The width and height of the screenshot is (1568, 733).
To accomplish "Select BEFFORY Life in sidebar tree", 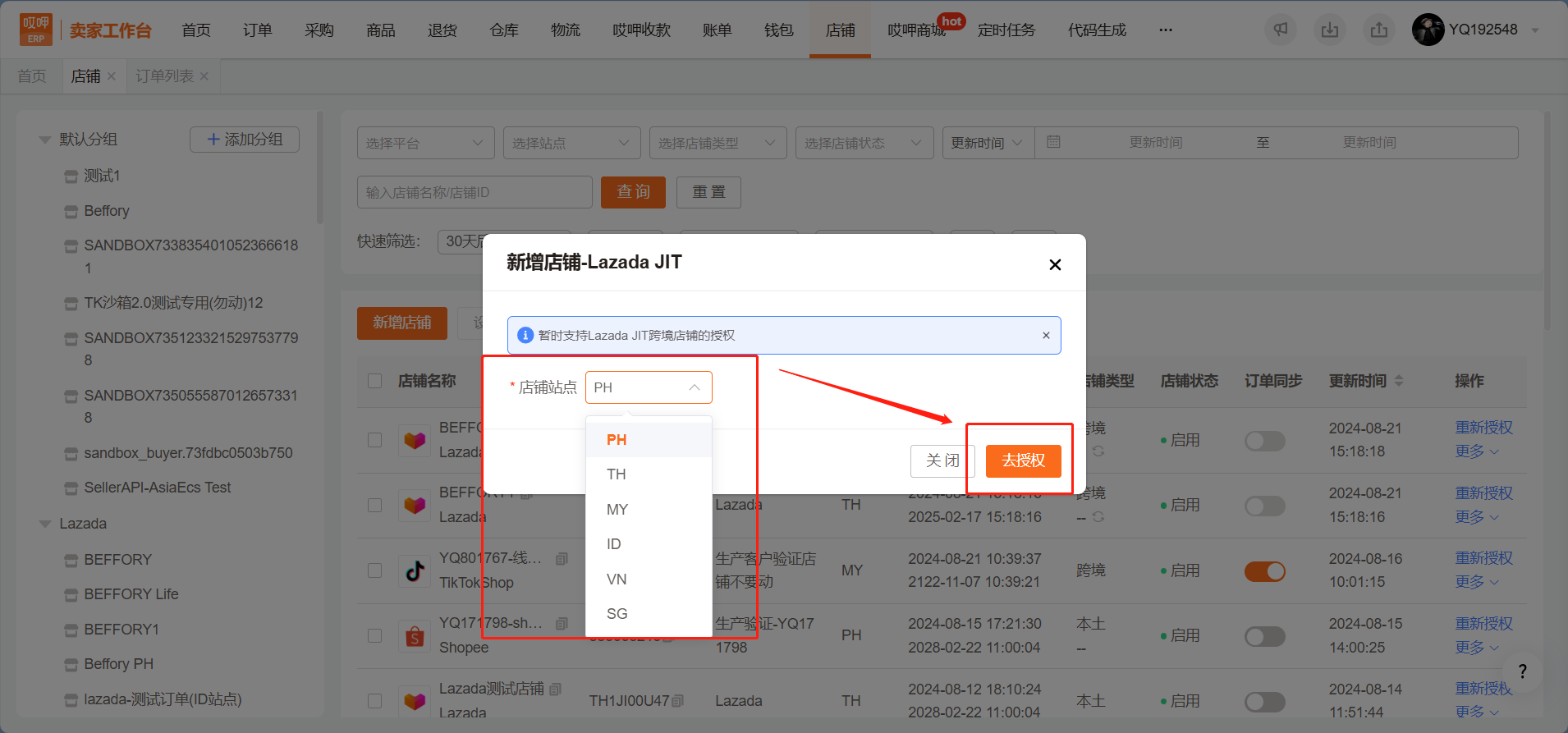I will point(131,594).
